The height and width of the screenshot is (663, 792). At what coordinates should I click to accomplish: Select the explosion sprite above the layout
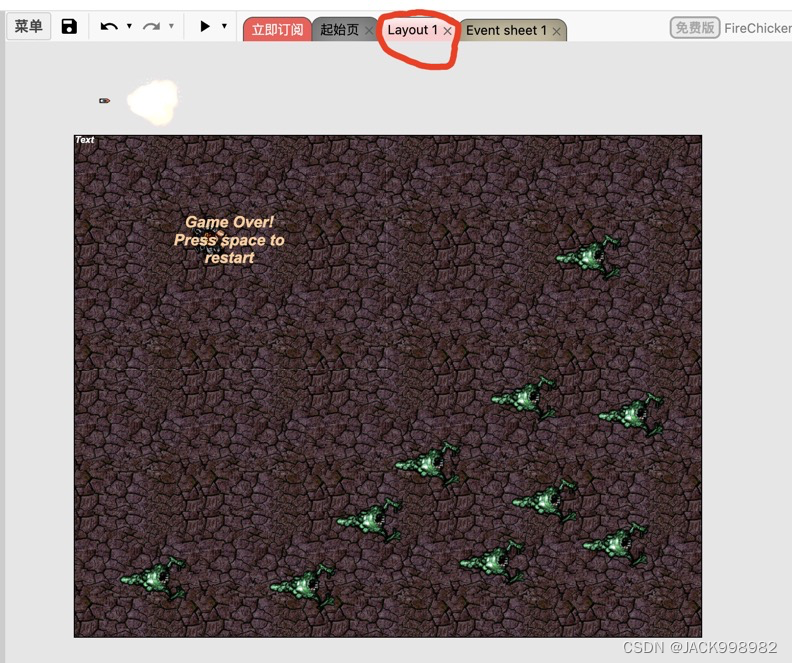[x=153, y=101]
